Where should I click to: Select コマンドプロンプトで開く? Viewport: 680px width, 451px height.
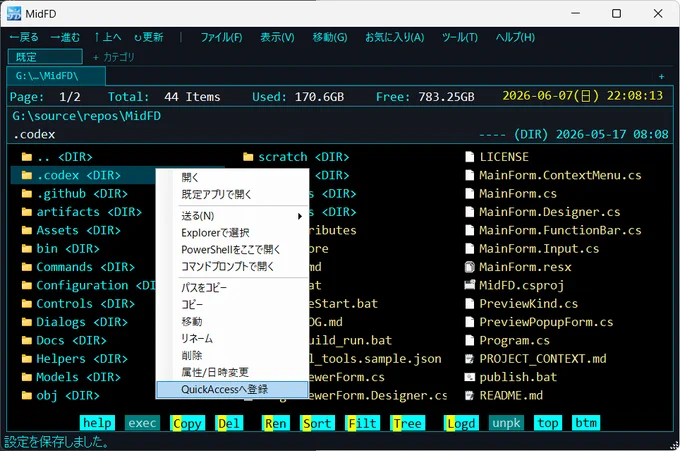point(232,267)
